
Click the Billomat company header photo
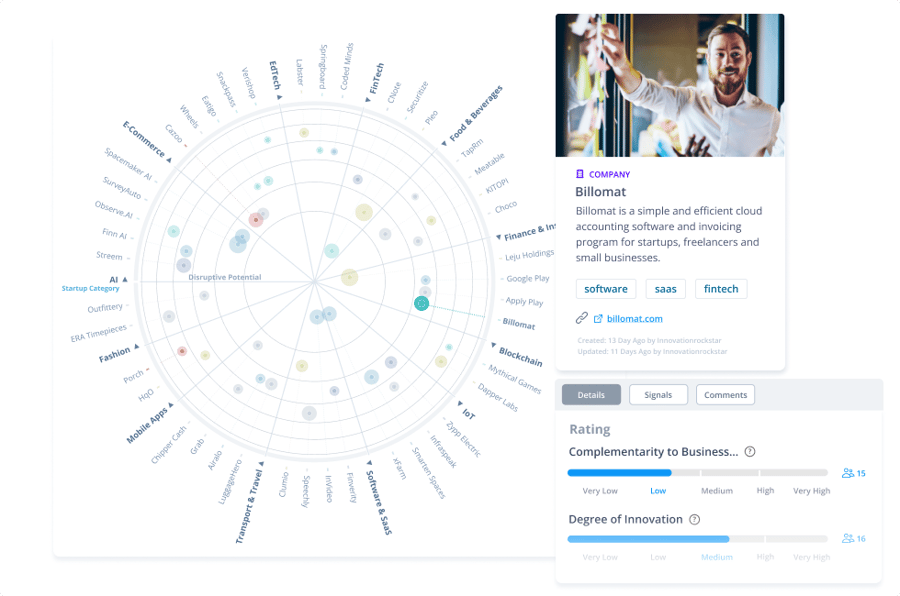point(670,85)
